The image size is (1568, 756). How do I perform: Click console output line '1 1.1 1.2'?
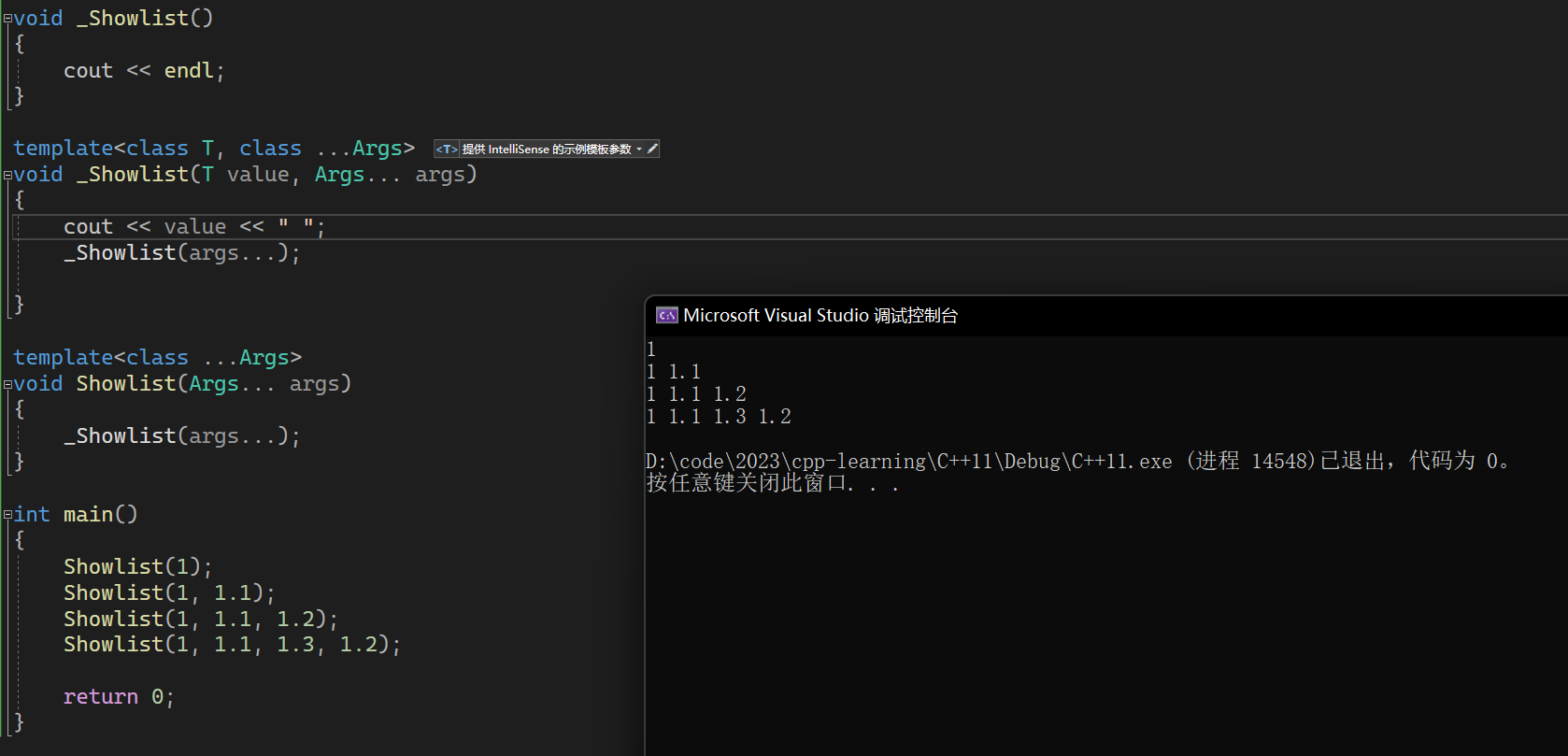pos(696,394)
